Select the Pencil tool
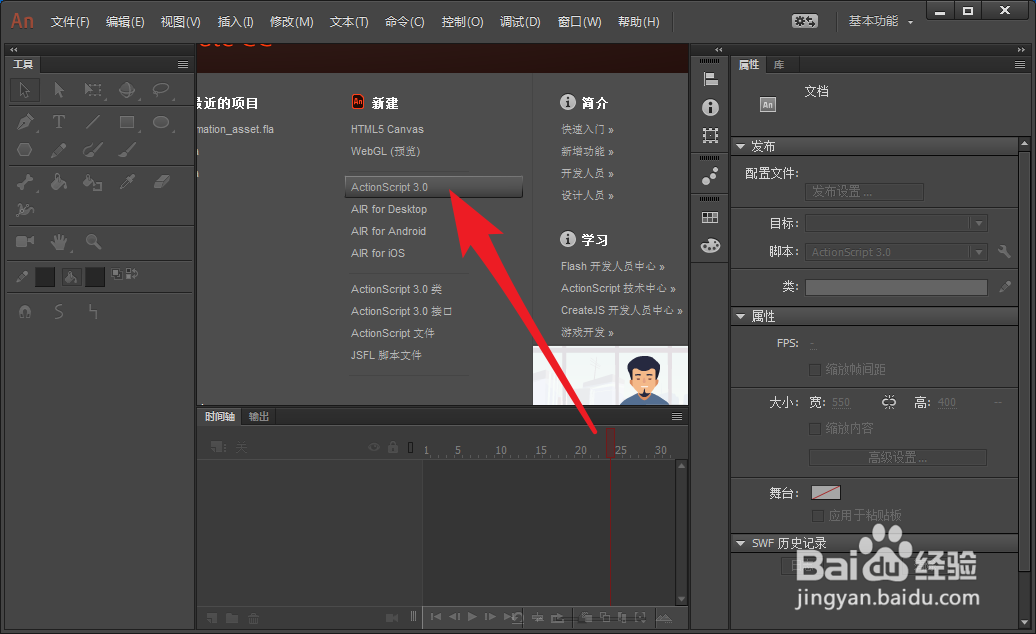 click(59, 150)
